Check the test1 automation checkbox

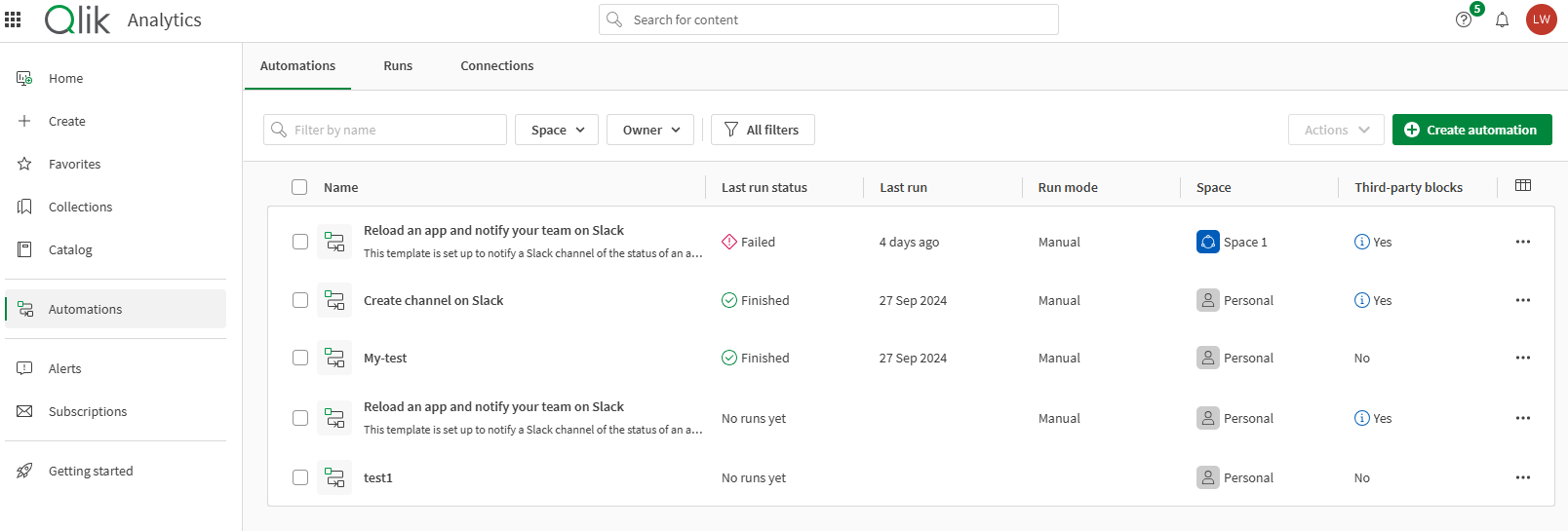tap(300, 477)
